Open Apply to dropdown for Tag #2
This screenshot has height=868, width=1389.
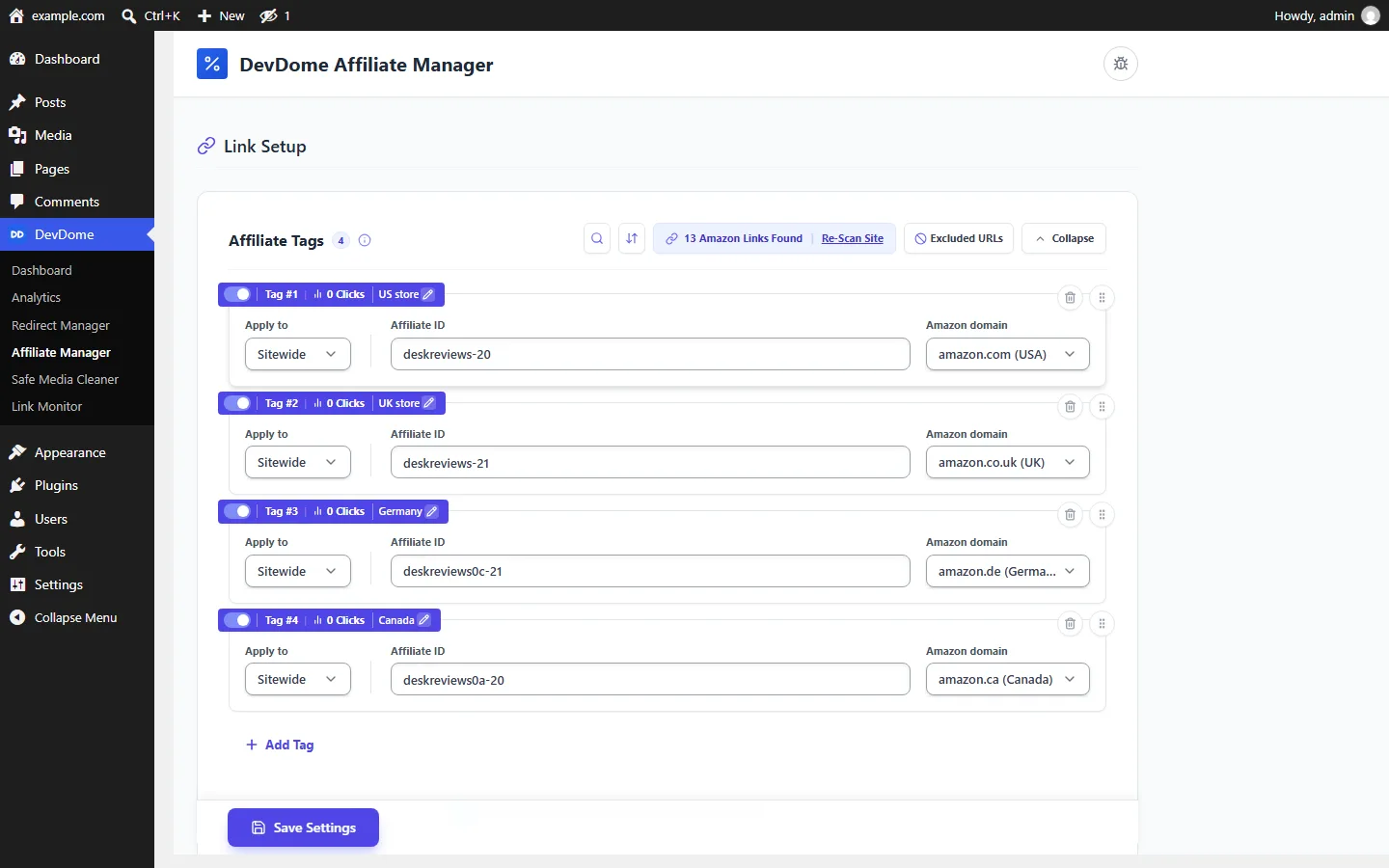coord(297,462)
